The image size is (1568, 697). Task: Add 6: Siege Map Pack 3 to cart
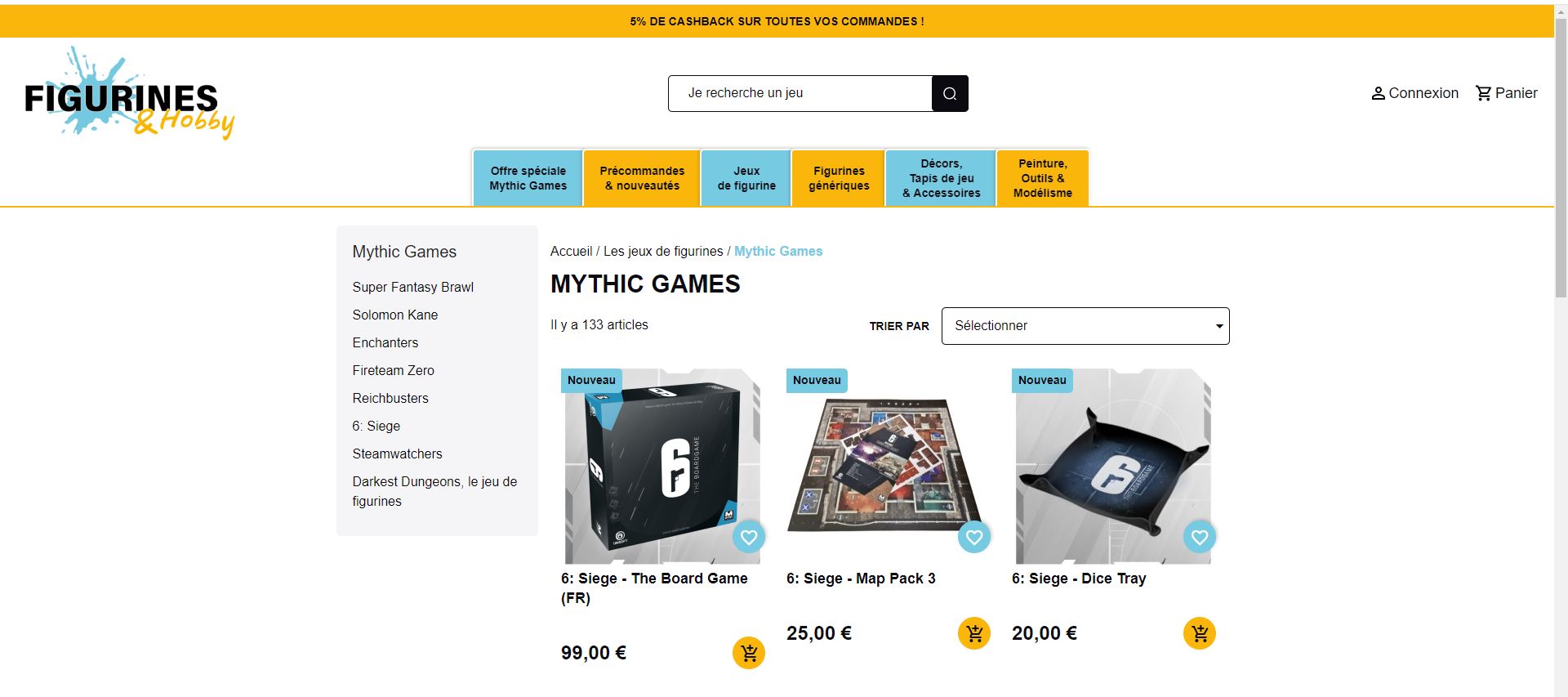pos(974,633)
